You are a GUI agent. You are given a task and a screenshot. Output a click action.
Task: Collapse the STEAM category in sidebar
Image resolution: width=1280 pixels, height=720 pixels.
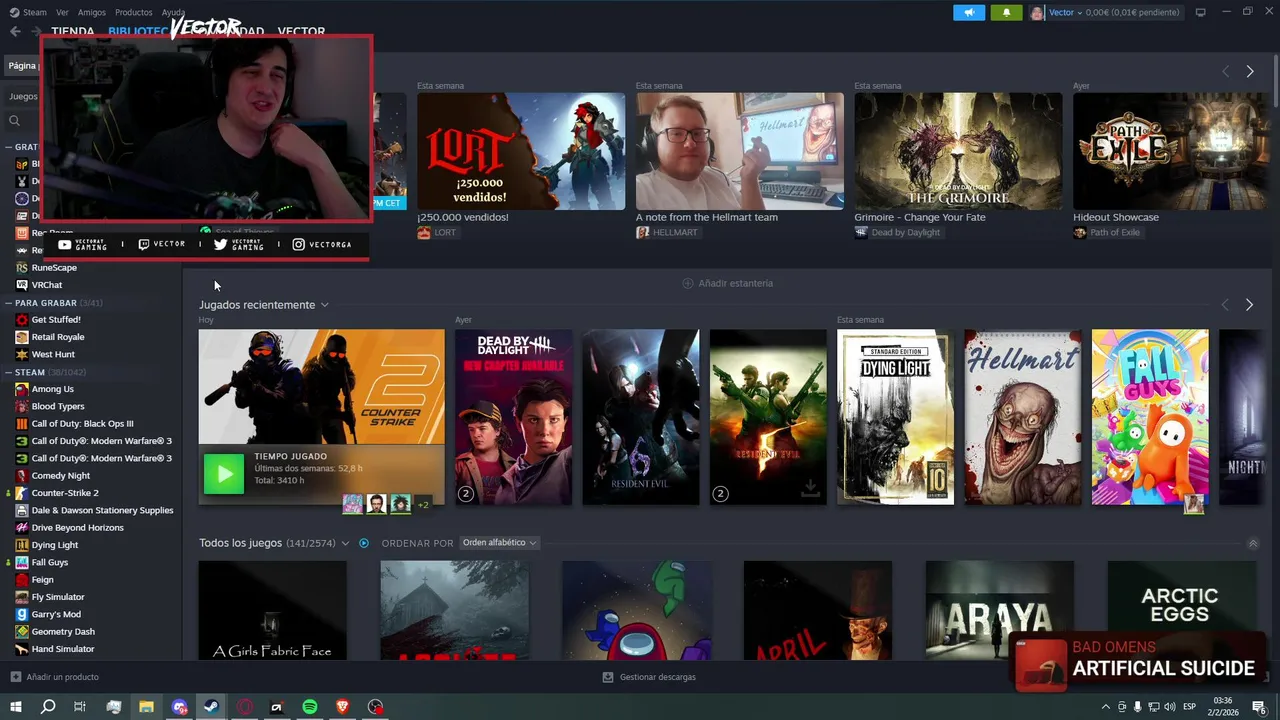8,372
